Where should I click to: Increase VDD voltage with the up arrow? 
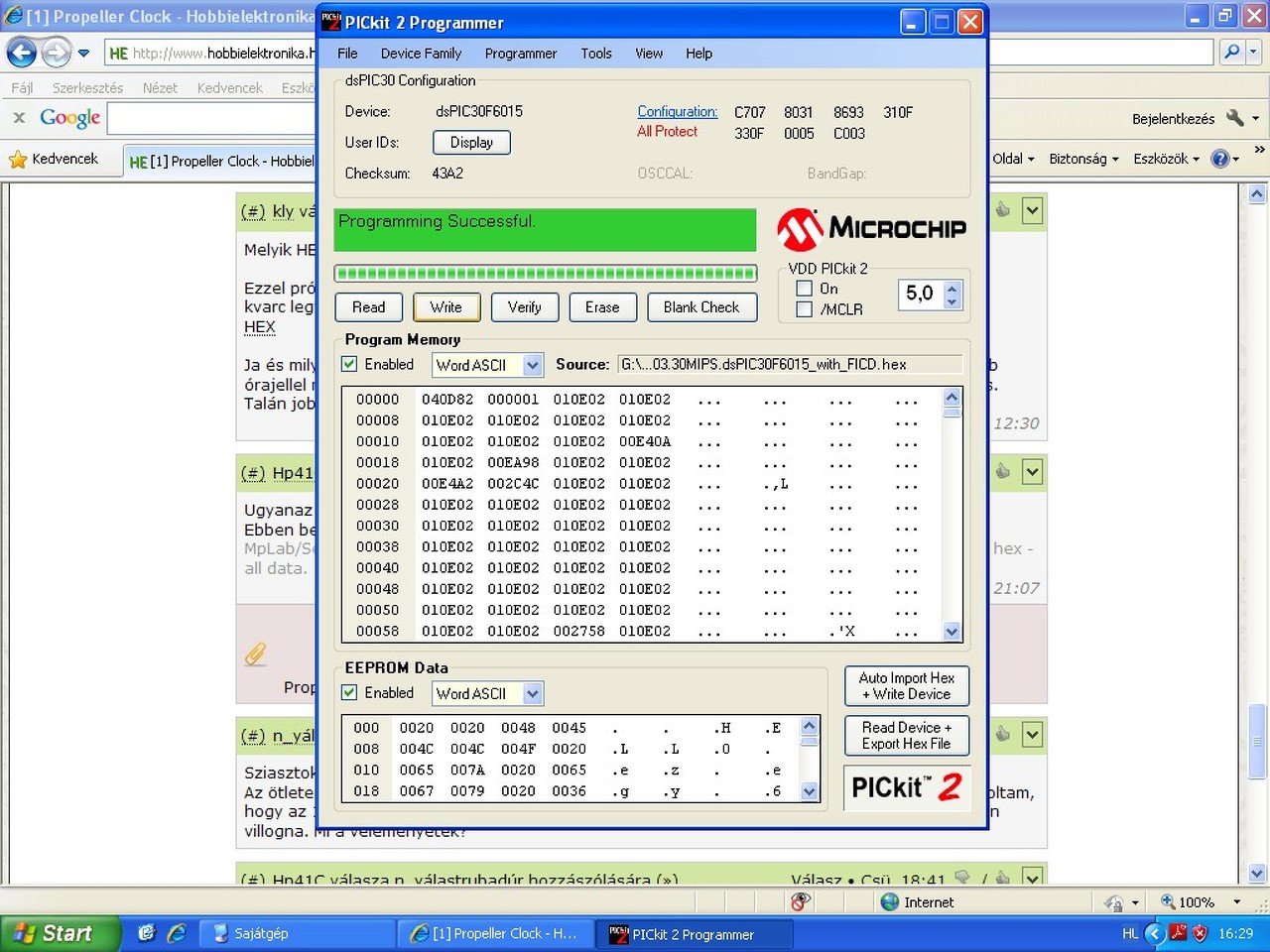952,288
